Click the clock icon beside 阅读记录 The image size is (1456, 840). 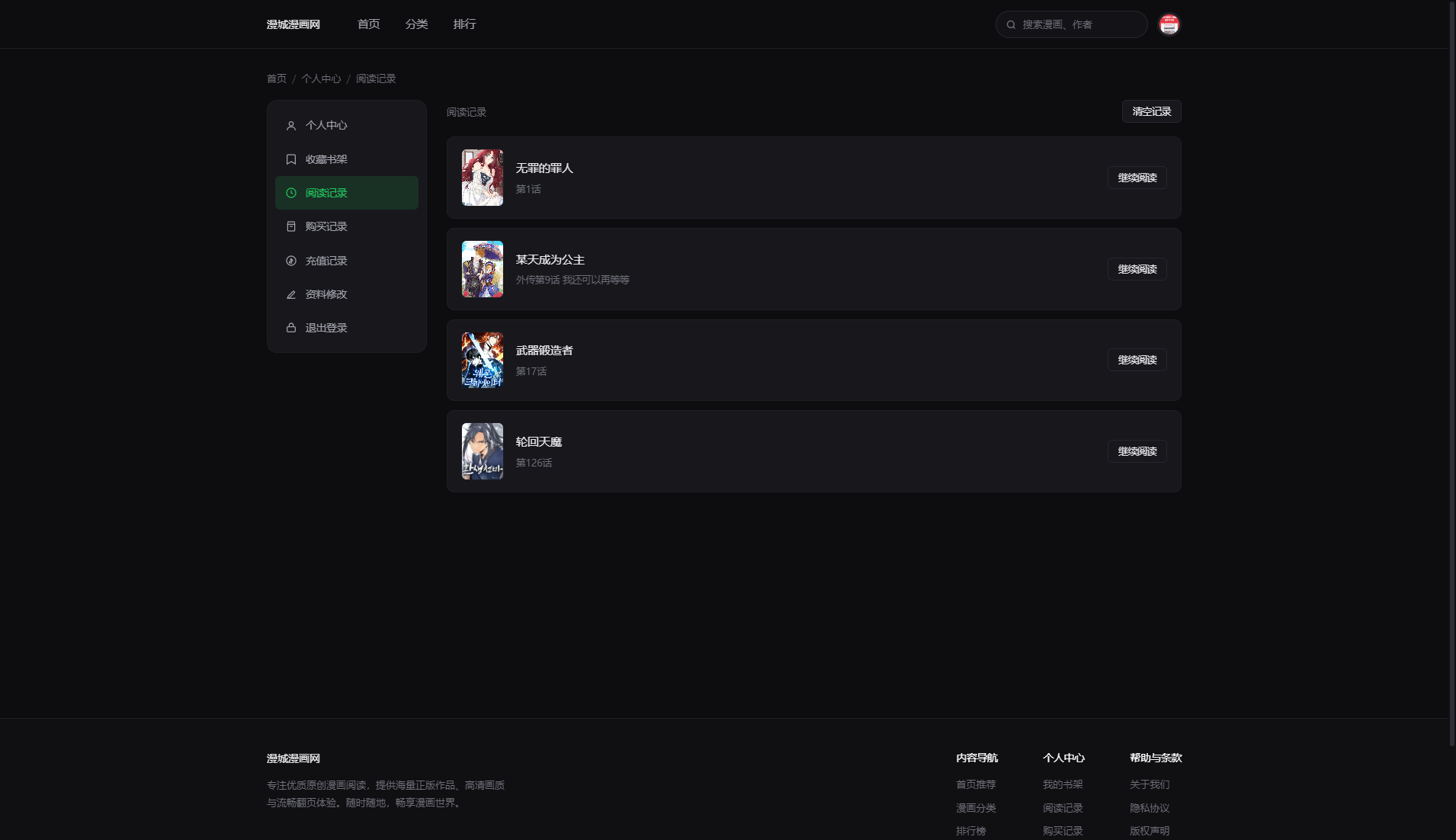290,193
